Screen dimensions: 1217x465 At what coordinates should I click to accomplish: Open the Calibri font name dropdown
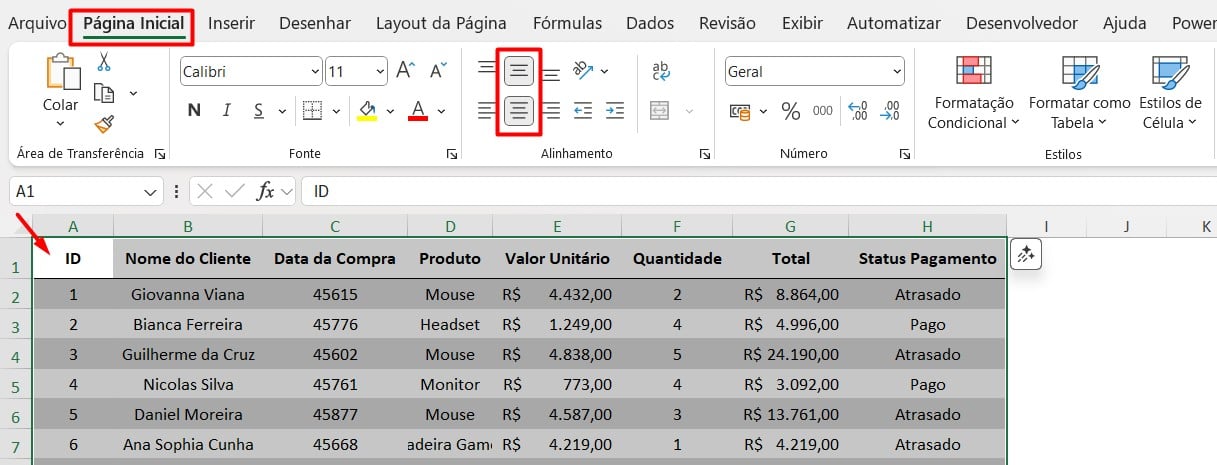point(315,72)
